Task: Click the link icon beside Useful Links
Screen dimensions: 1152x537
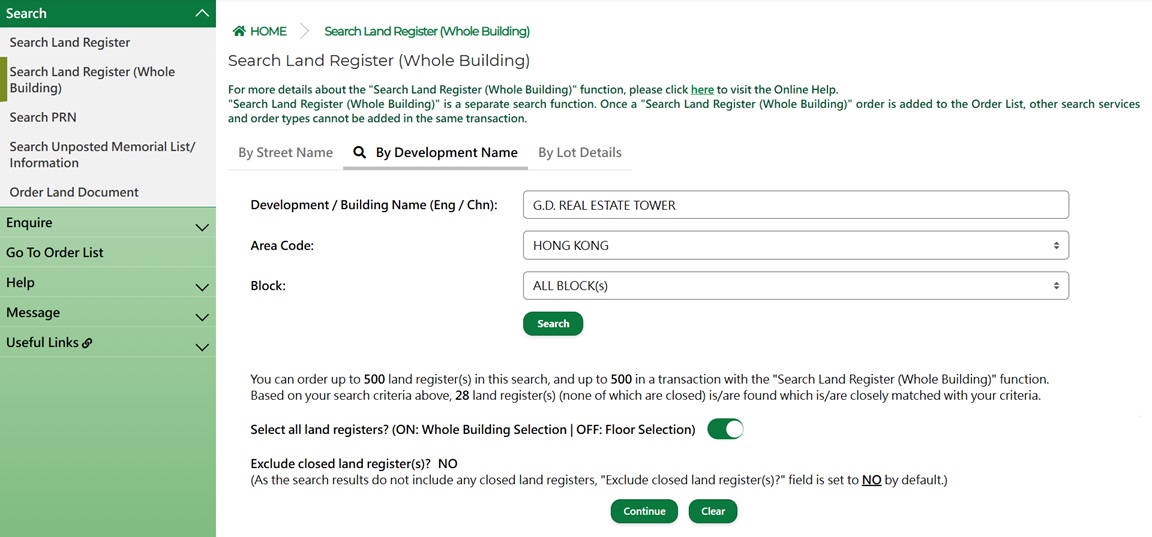Action: (88, 343)
